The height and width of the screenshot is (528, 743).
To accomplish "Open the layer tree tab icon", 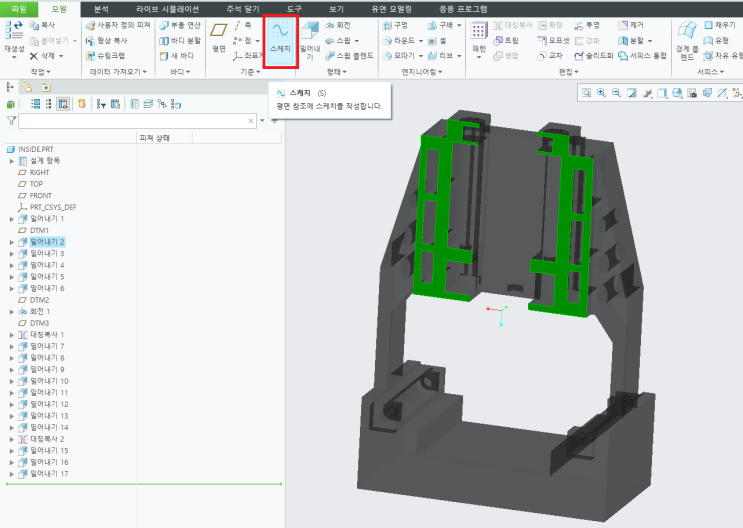I will click(27, 87).
